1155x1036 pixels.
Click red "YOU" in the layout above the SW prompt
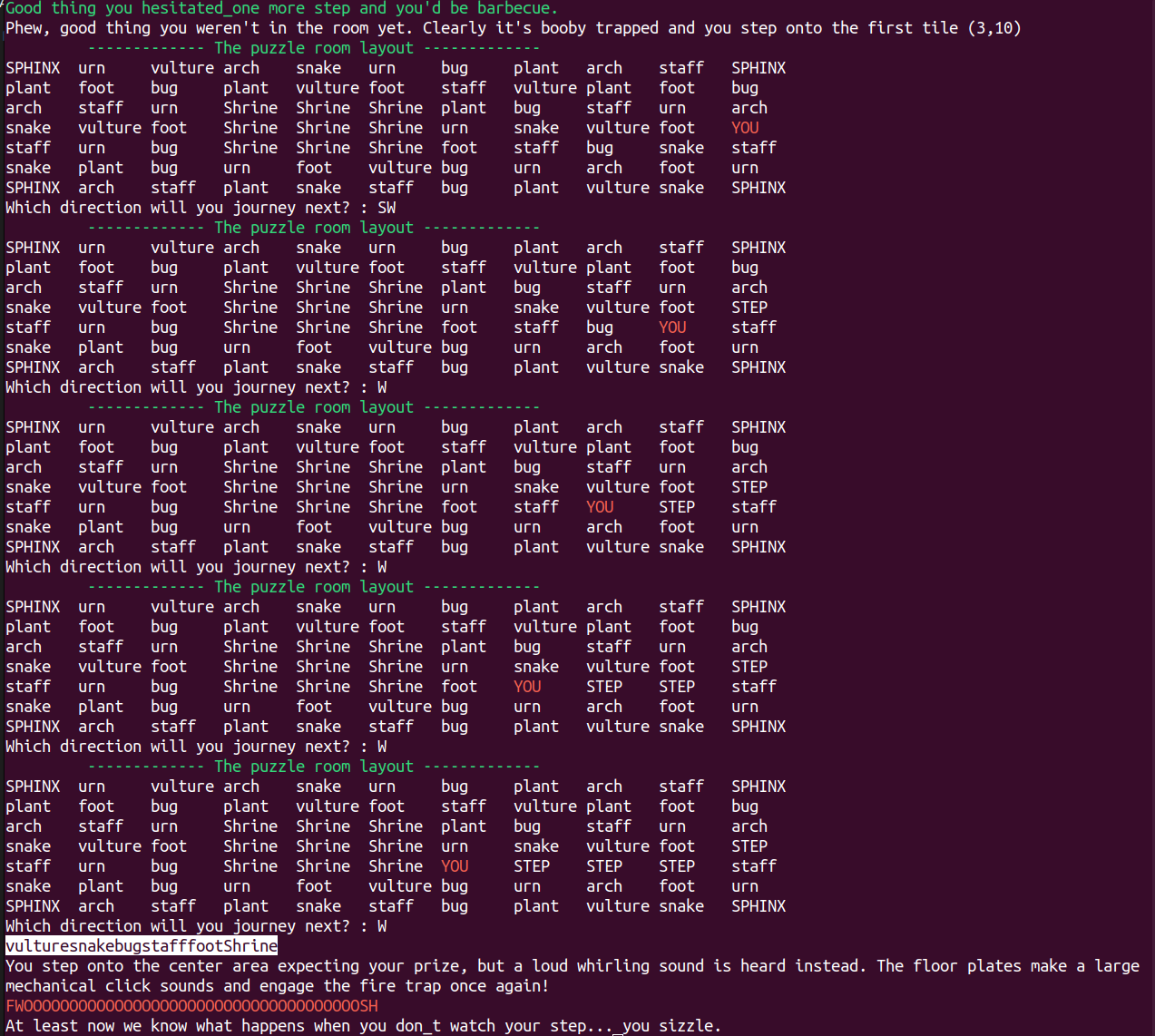pos(745,128)
